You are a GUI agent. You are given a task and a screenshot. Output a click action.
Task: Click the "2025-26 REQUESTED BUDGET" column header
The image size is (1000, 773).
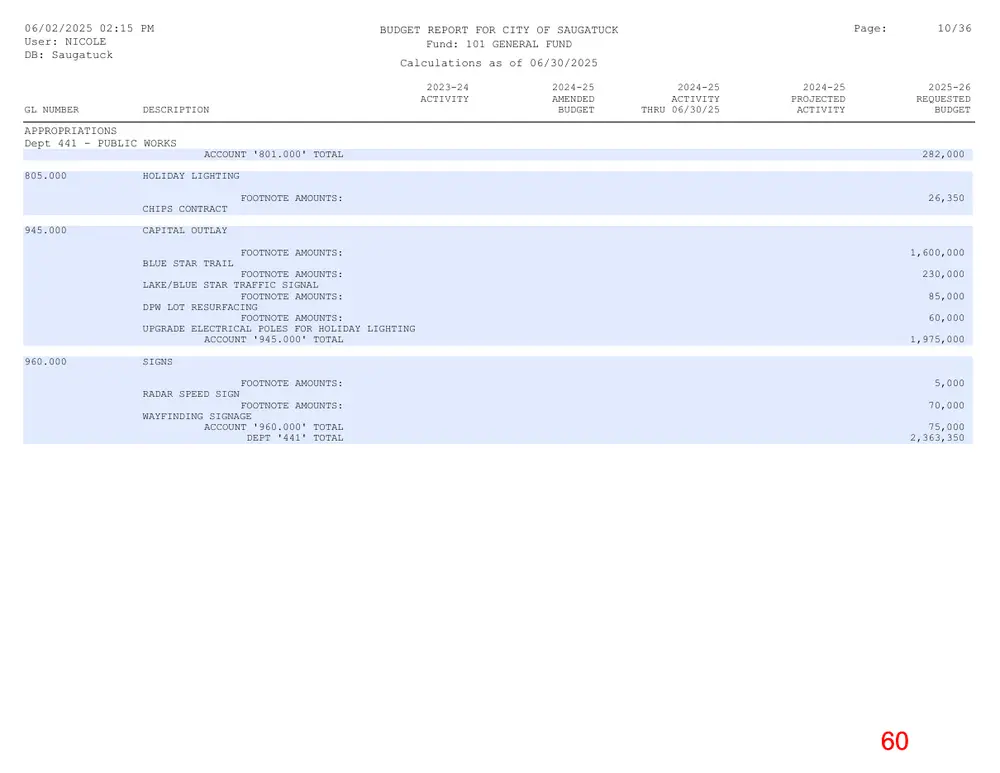pyautogui.click(x=943, y=99)
